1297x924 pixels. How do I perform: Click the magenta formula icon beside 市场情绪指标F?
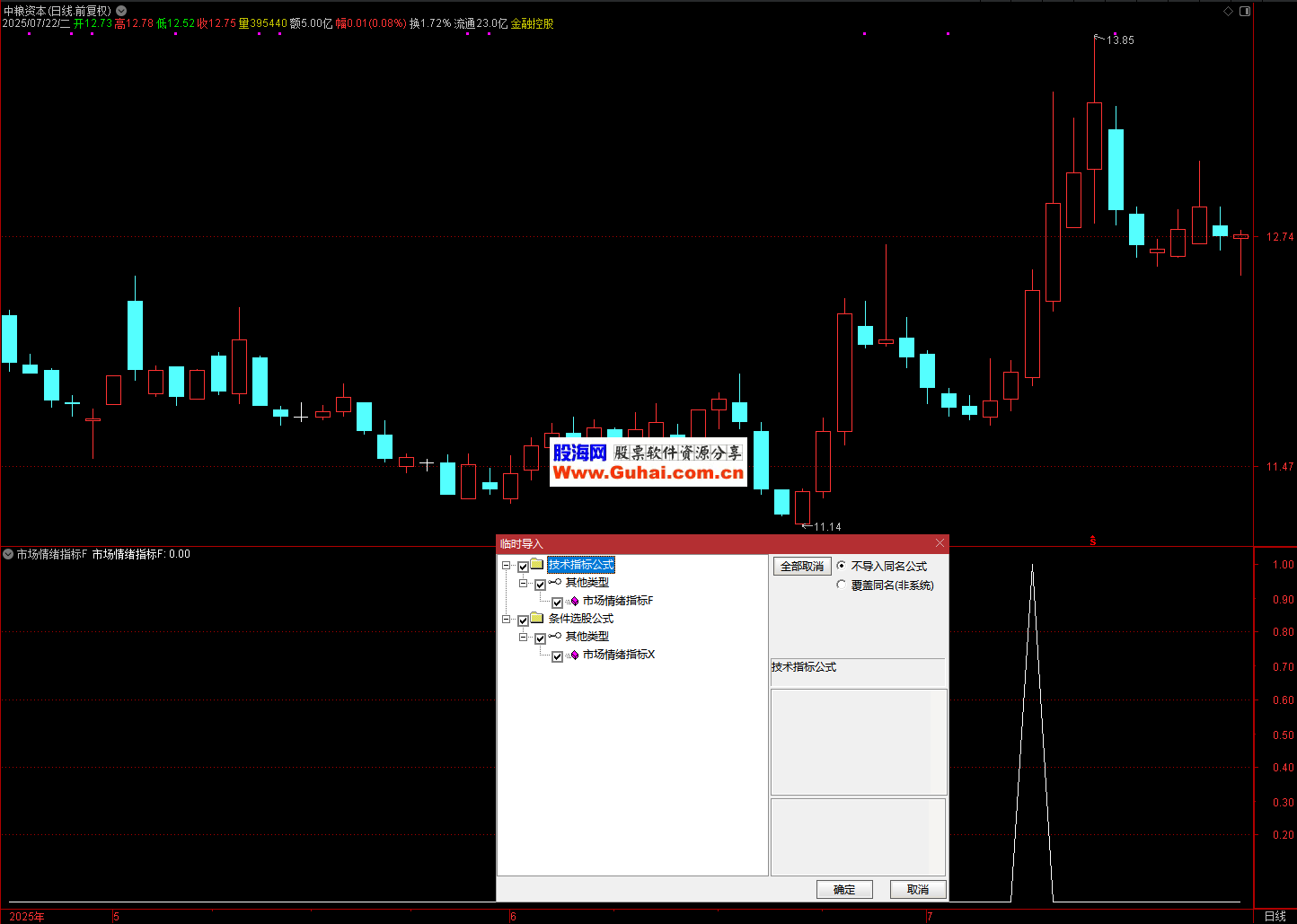[x=574, y=602]
